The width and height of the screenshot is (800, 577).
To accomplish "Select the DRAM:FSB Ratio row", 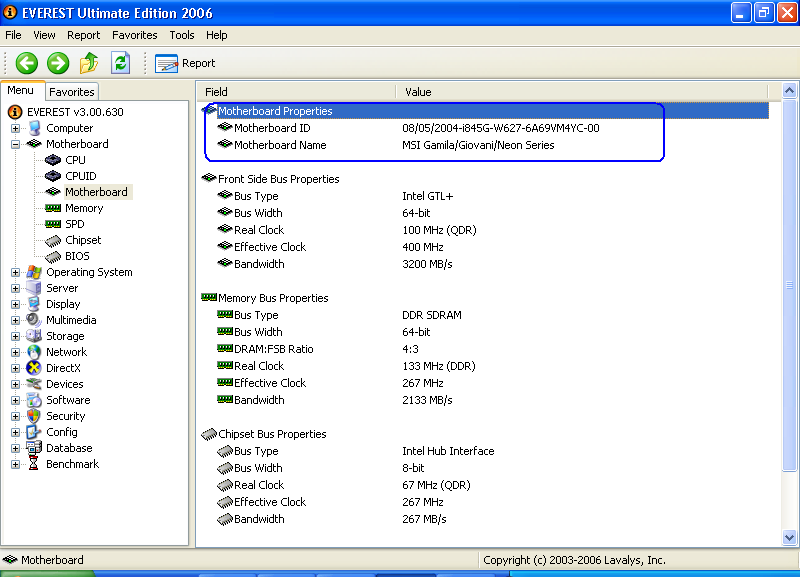I will [485, 349].
